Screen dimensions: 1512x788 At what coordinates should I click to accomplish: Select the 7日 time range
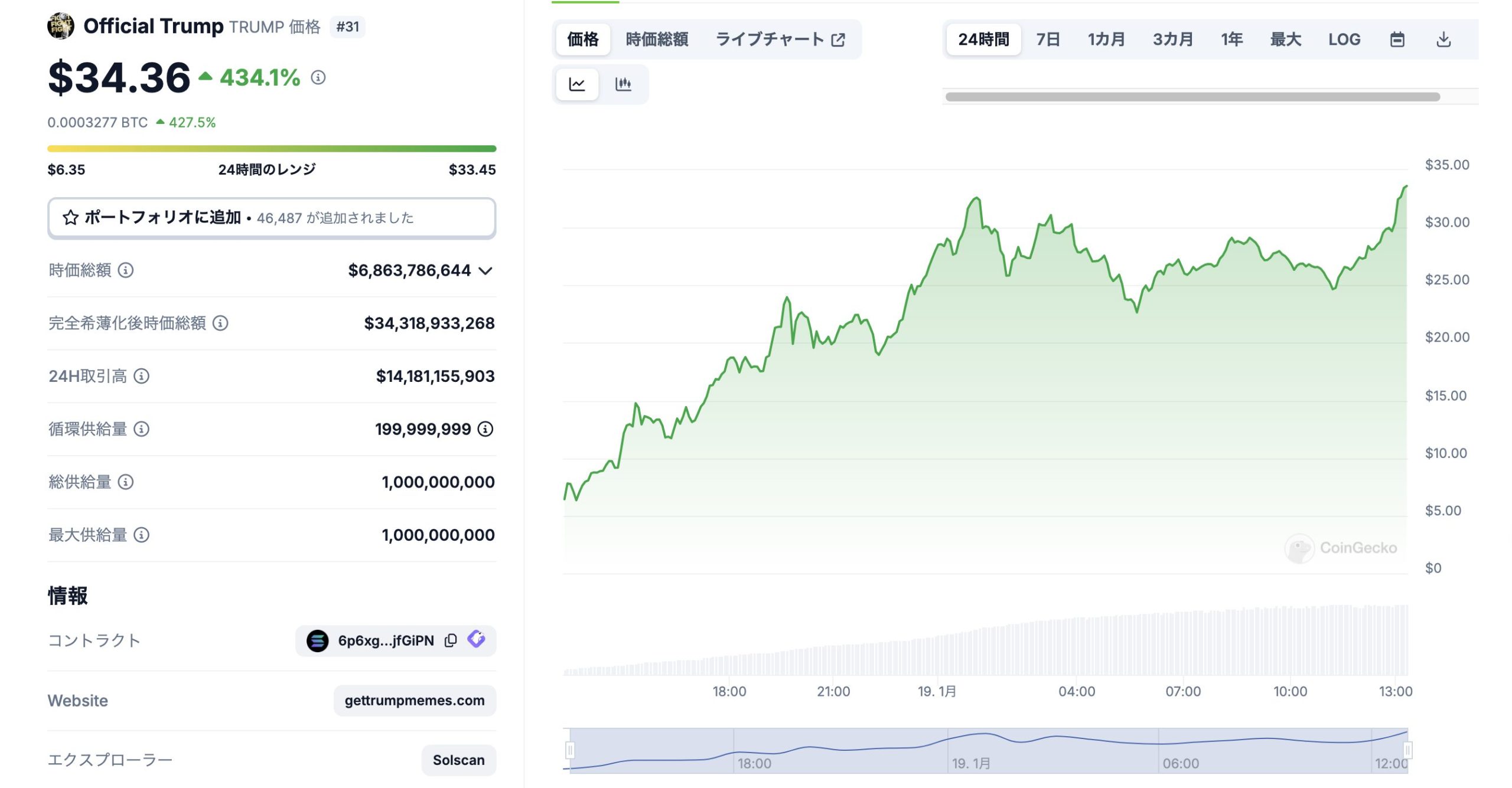tap(1048, 40)
